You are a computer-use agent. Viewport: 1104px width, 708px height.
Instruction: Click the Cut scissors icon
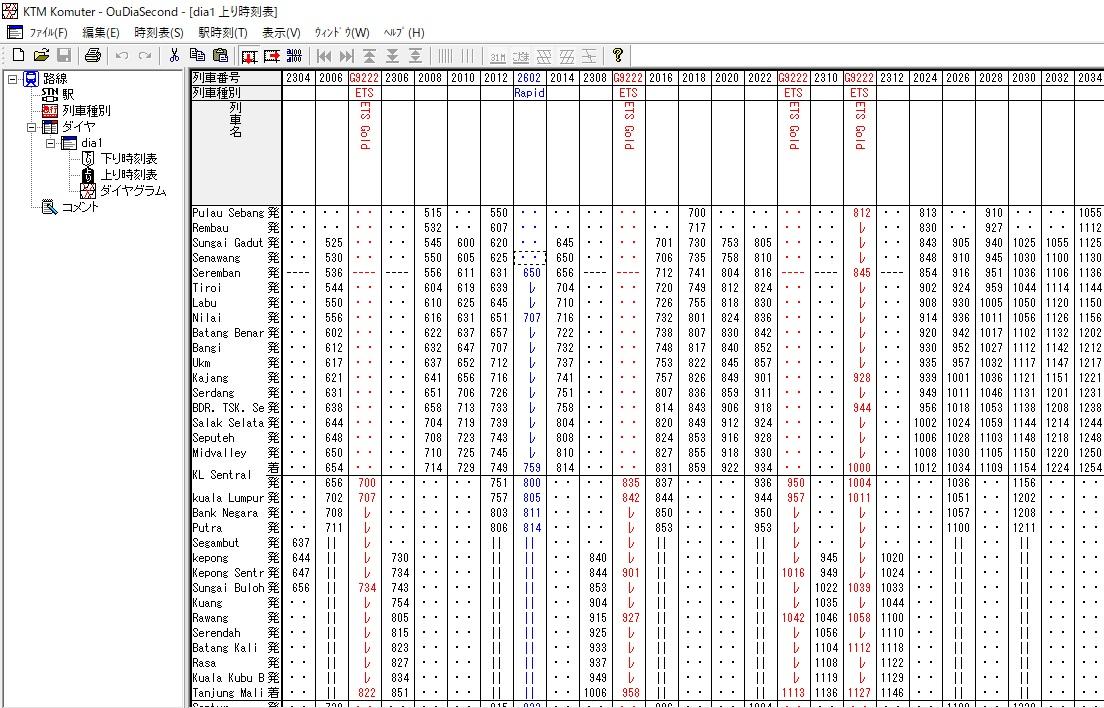coord(175,56)
